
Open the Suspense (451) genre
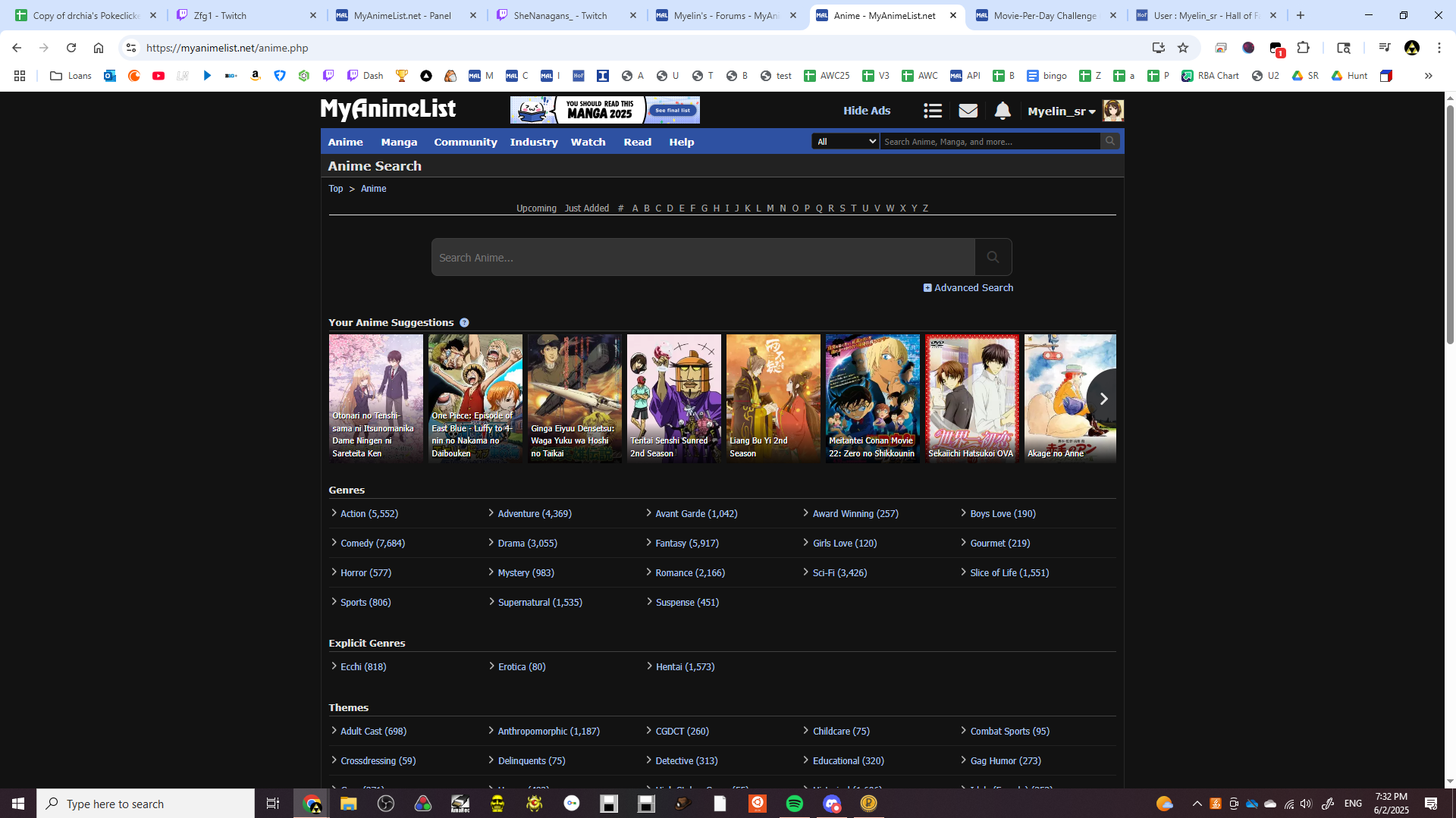pos(687,603)
